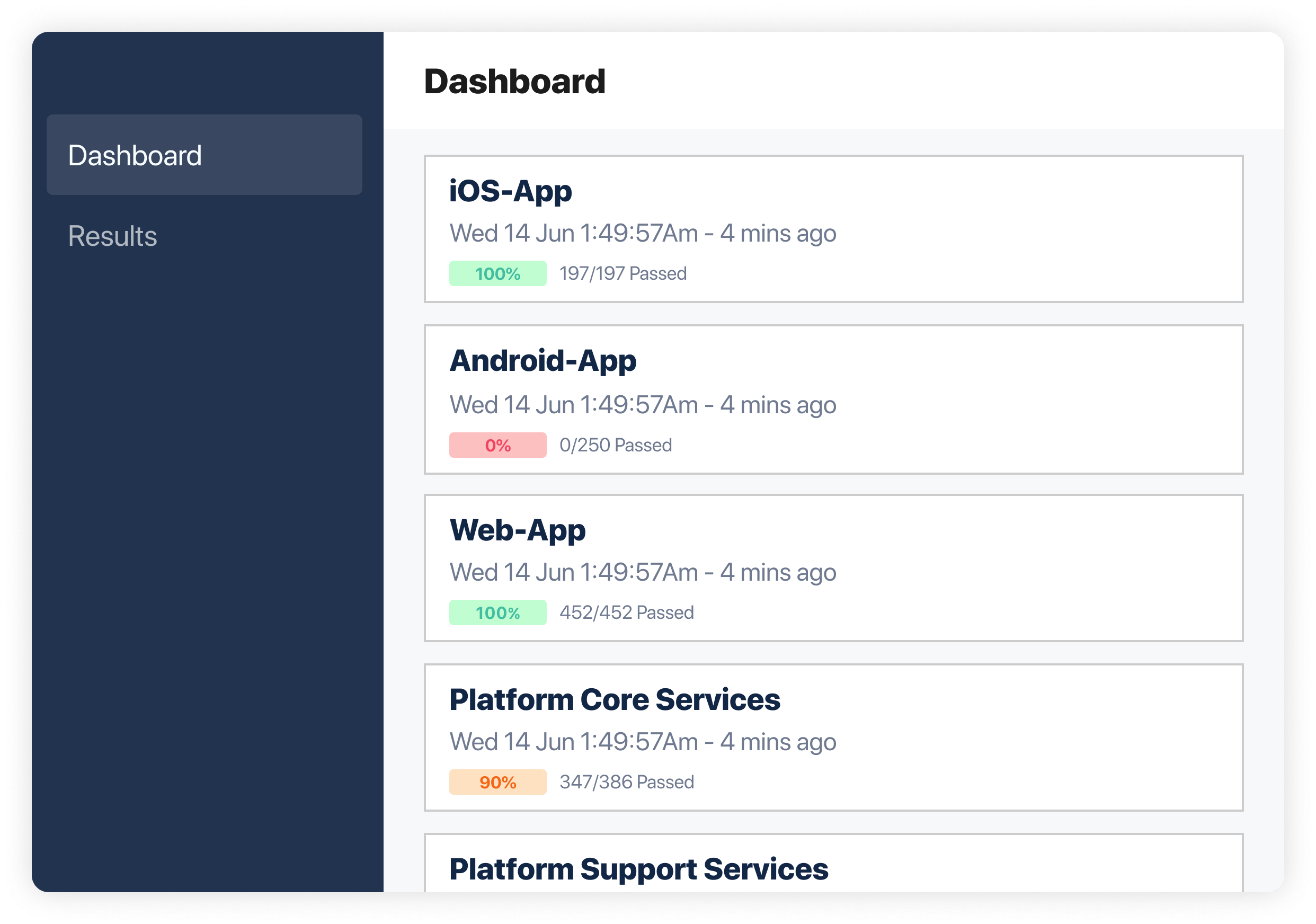Select the 197/197 Passed result text

623,273
